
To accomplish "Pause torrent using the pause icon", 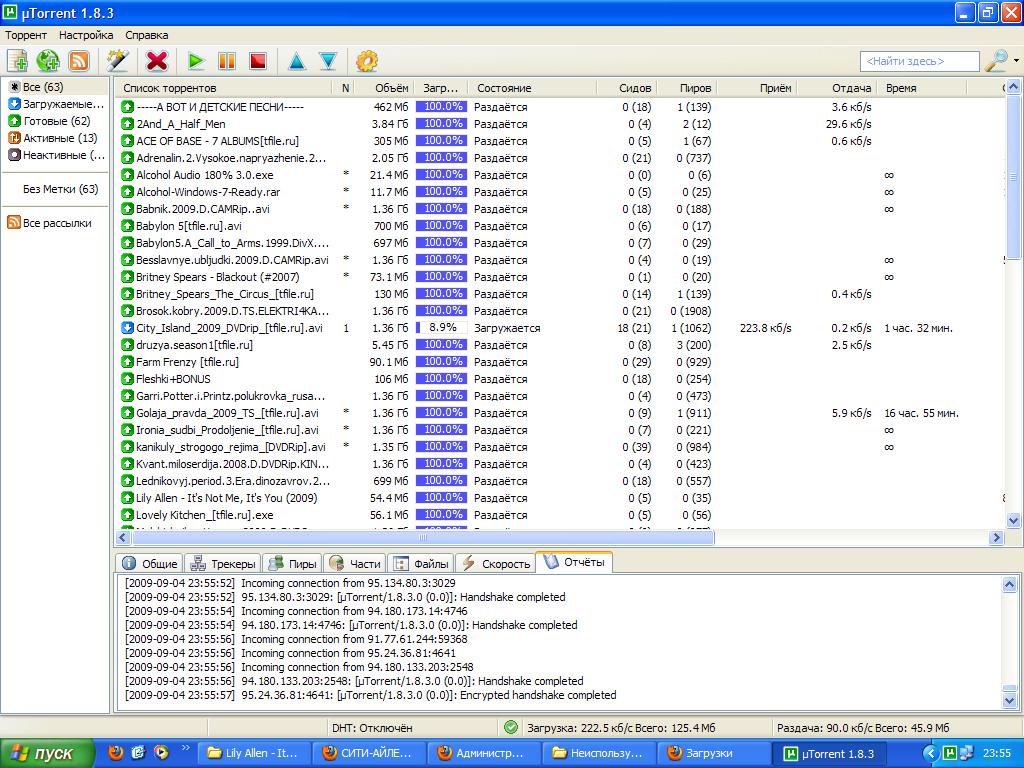I will pyautogui.click(x=227, y=61).
